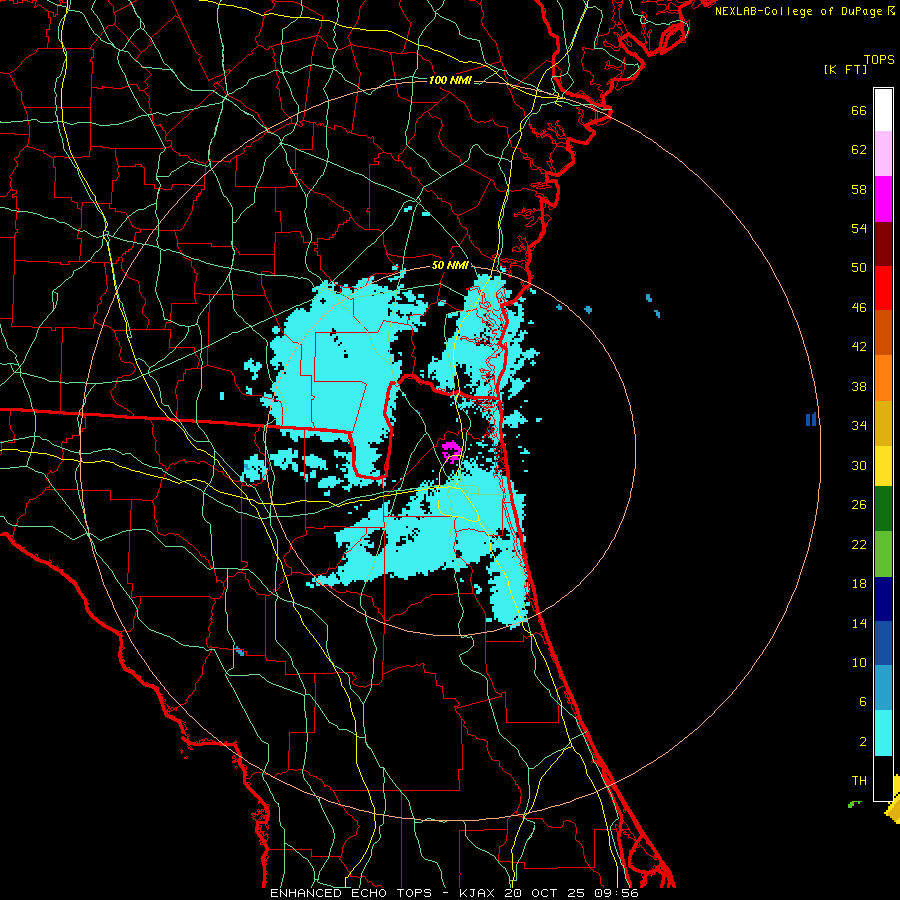
Task: Pick the magenta swatch in the color scale
Action: [x=883, y=199]
